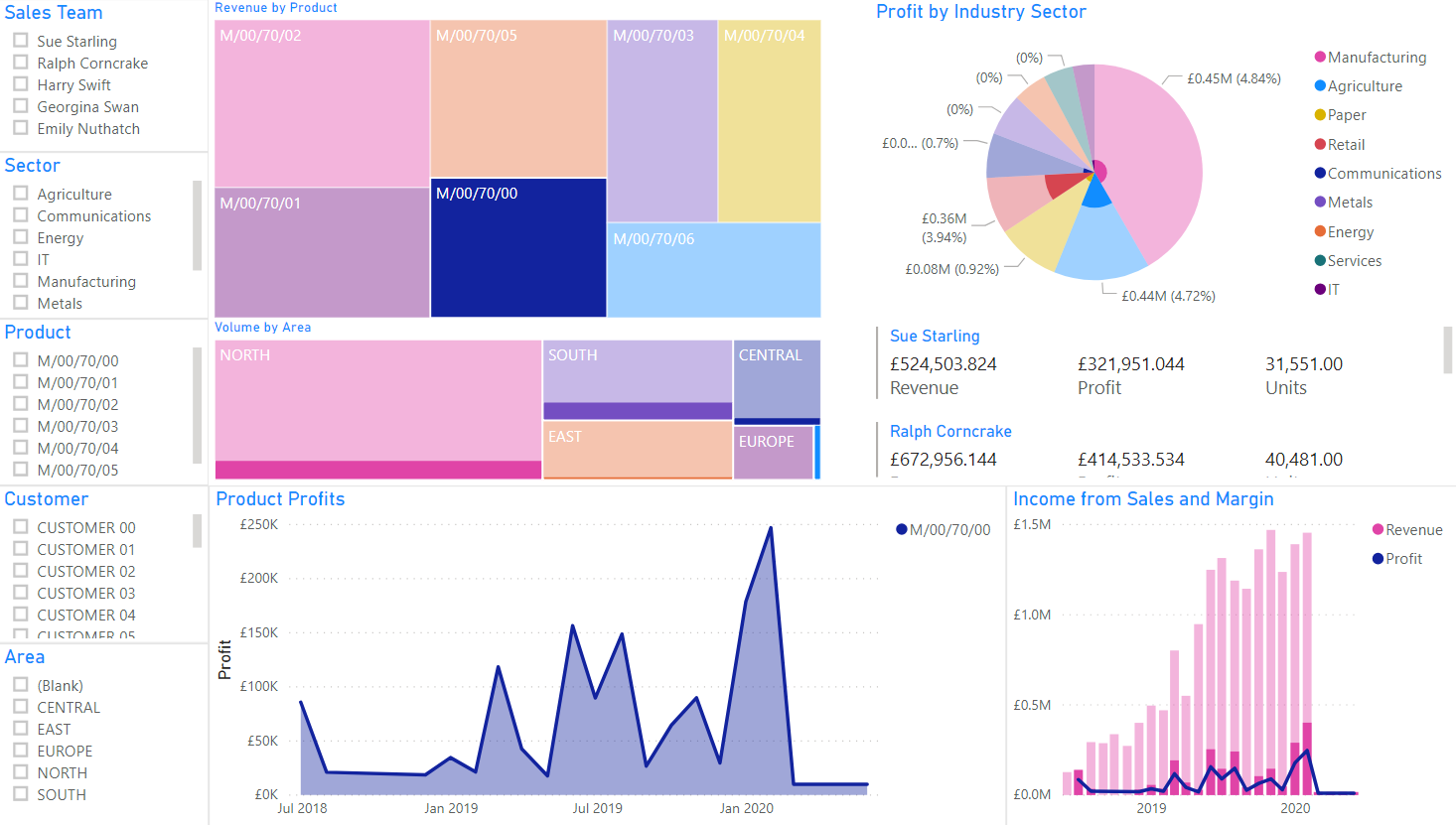This screenshot has width=1456, height=825.
Task: Select the M/00/70/02 treemap tile
Action: 322,103
